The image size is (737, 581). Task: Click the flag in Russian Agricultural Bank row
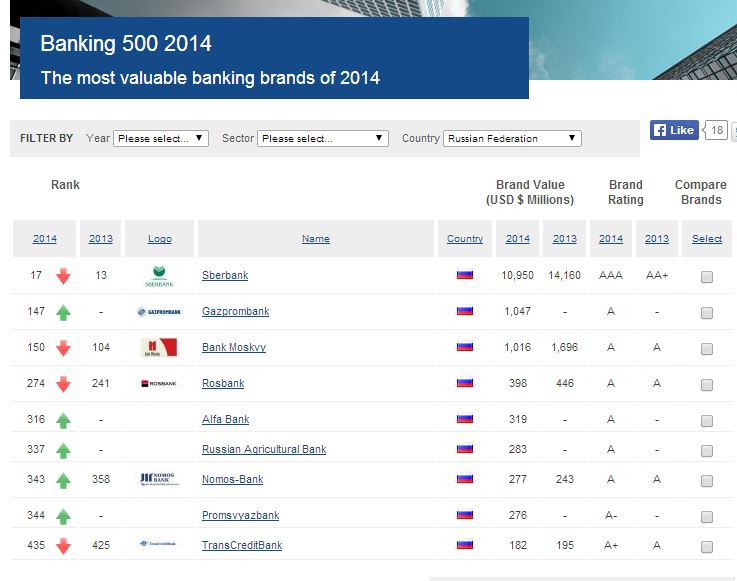(x=465, y=449)
